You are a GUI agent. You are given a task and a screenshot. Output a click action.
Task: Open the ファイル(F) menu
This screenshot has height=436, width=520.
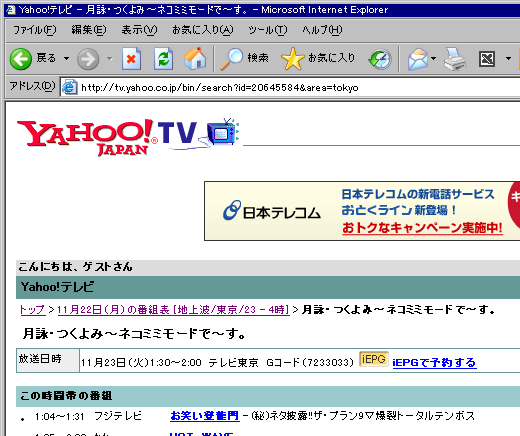pos(35,30)
